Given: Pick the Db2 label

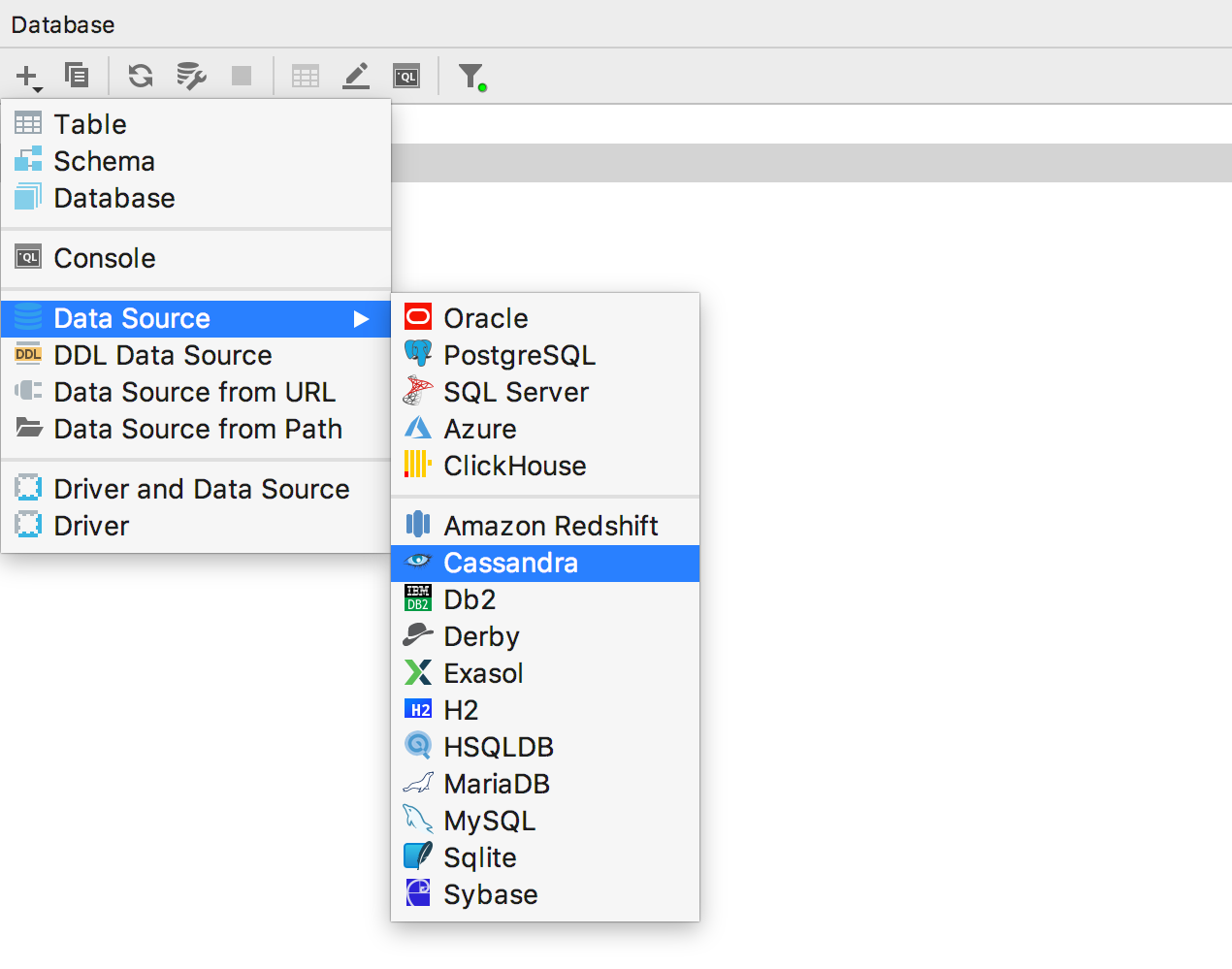Looking at the screenshot, I should (470, 599).
